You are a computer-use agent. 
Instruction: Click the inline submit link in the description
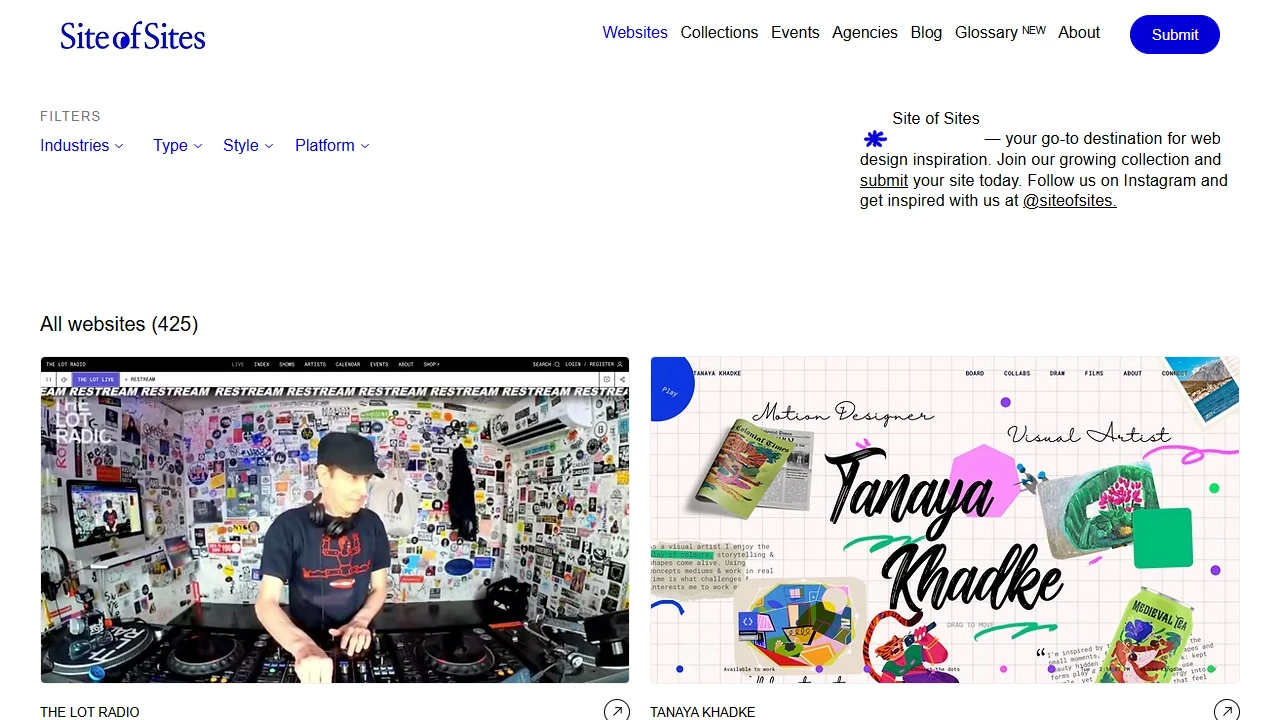tap(883, 180)
